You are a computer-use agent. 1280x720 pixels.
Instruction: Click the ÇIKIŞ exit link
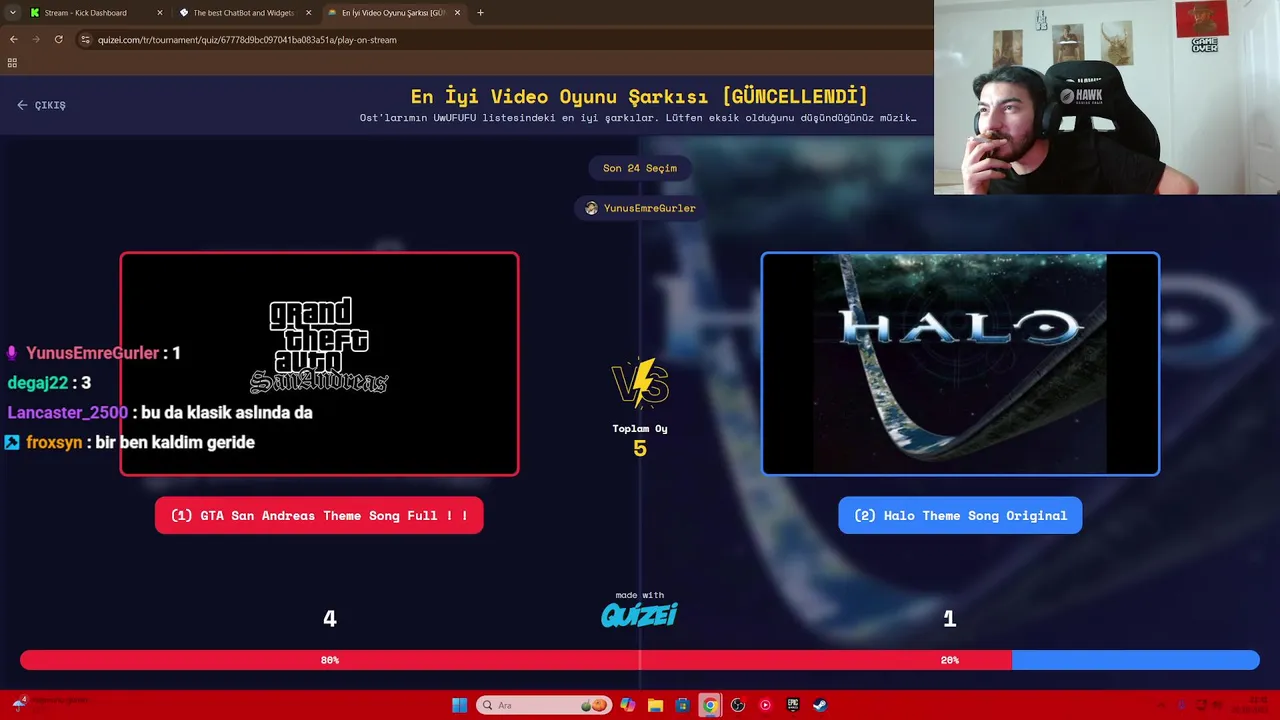tap(41, 105)
